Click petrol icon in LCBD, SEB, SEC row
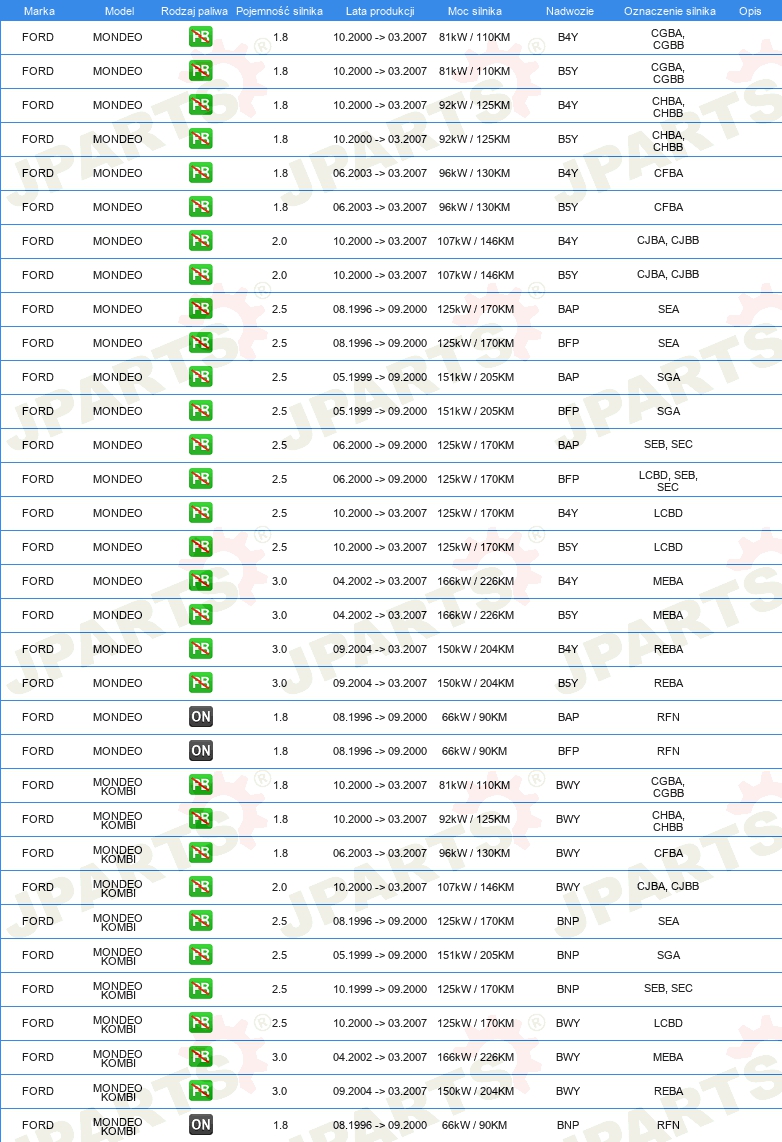Viewport: 782px width, 1142px height. click(200, 479)
